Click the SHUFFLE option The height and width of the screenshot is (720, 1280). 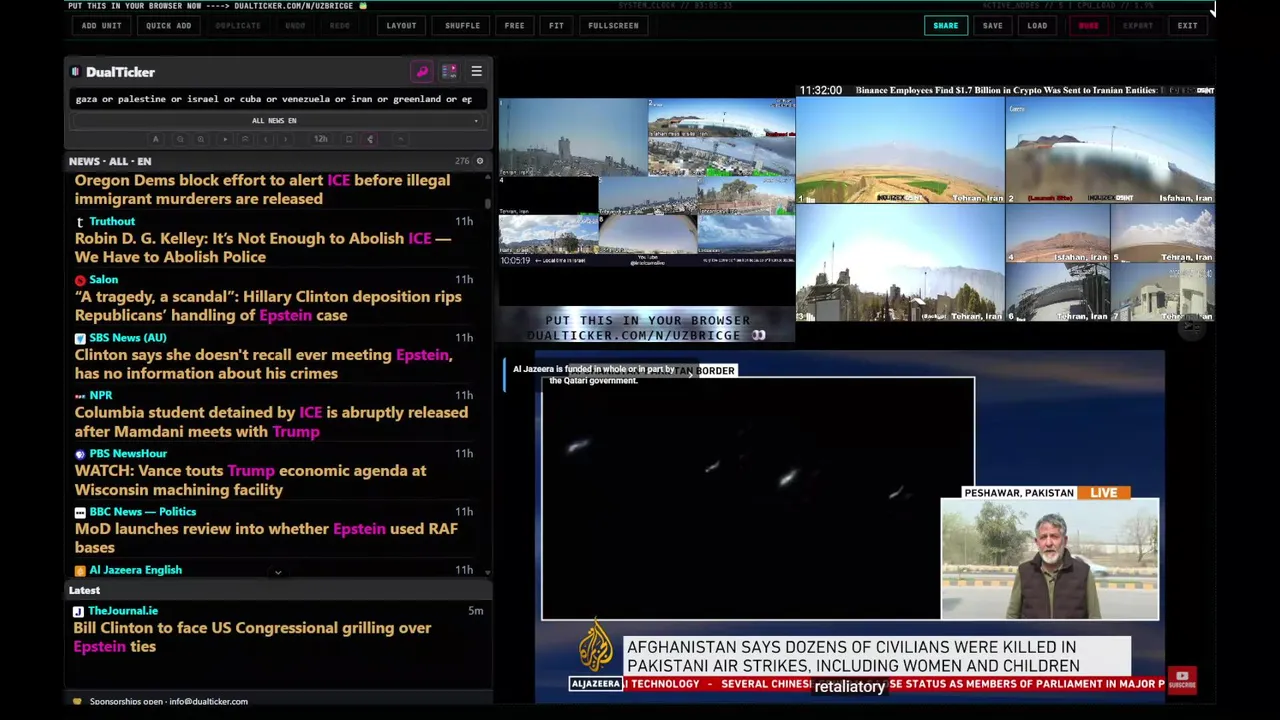(x=462, y=26)
